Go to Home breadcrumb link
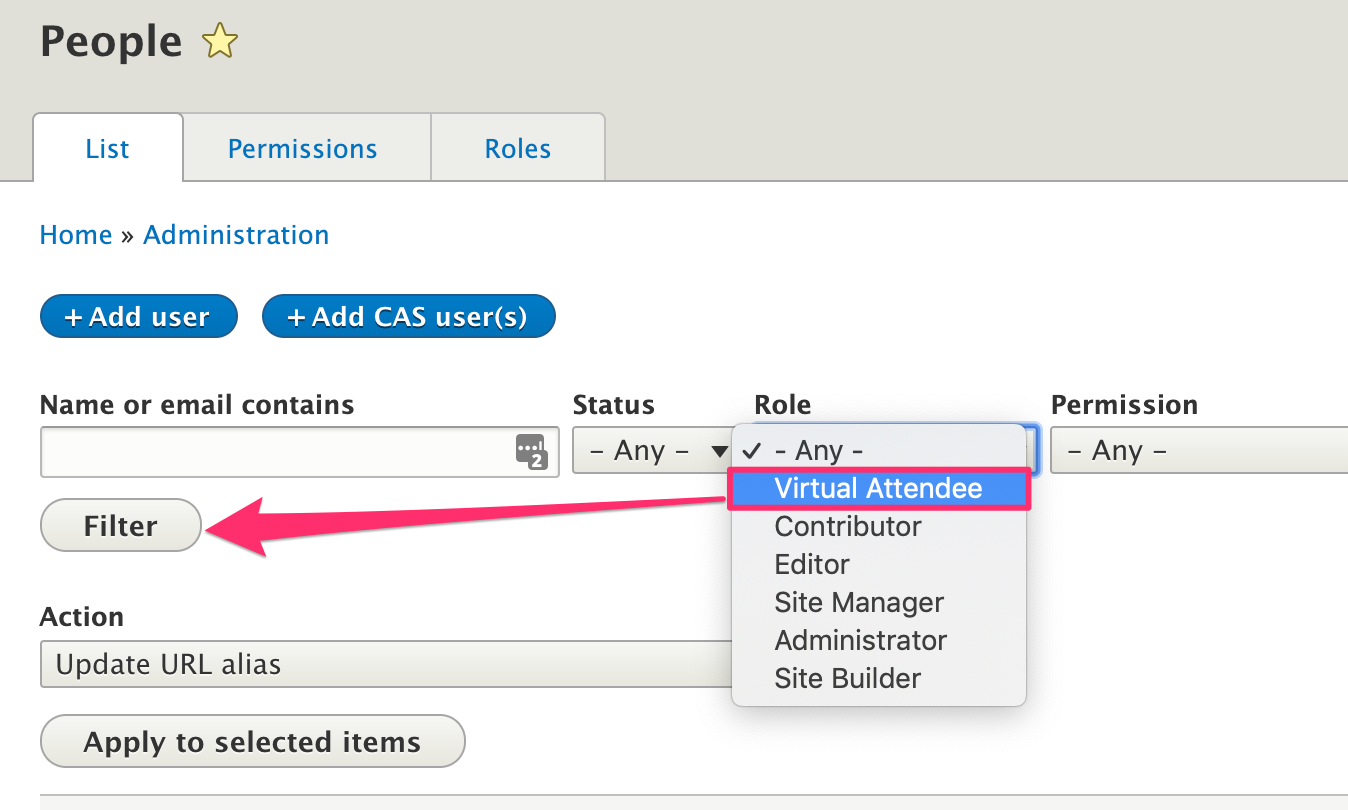Image resolution: width=1348 pixels, height=810 pixels. (x=76, y=235)
